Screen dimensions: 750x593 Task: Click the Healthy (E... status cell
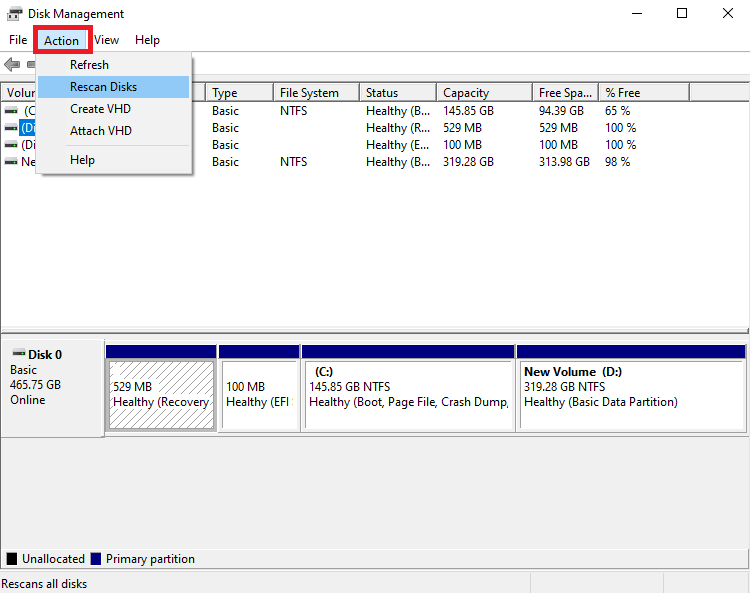(x=397, y=145)
